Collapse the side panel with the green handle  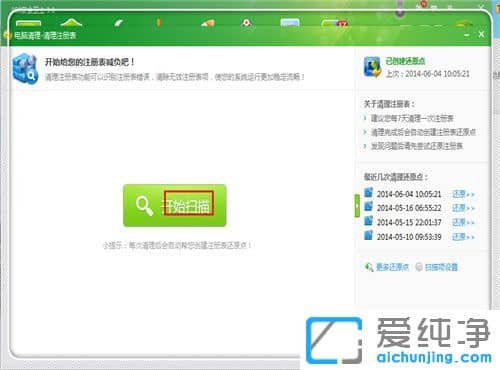(357, 205)
